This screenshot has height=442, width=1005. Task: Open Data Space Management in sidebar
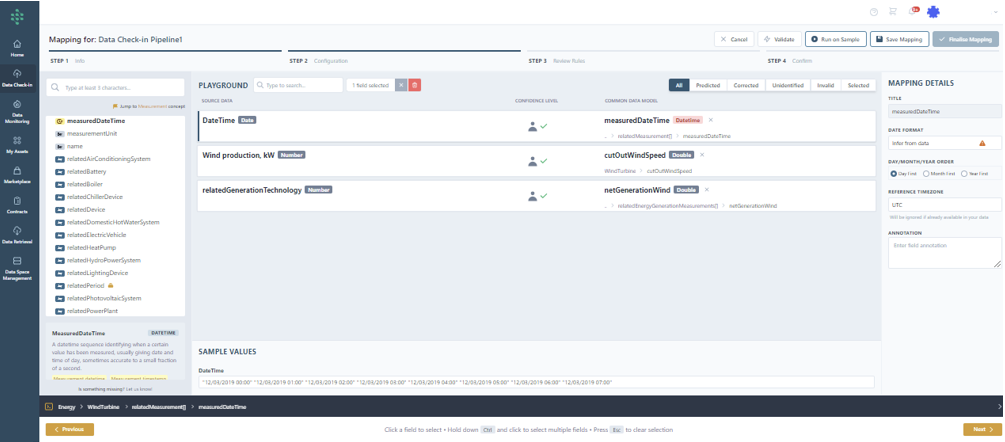[18, 266]
